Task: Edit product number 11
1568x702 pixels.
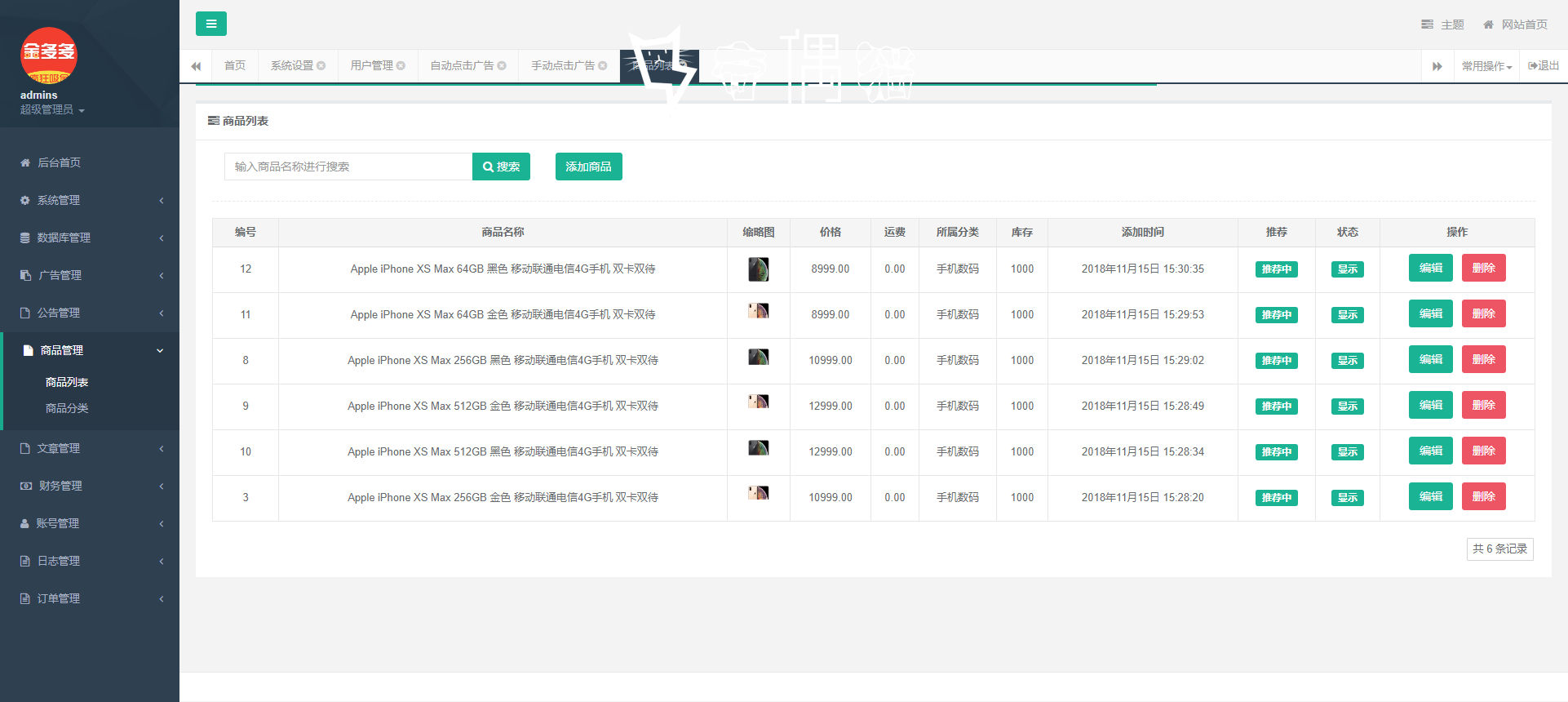Action: pyautogui.click(x=1431, y=313)
